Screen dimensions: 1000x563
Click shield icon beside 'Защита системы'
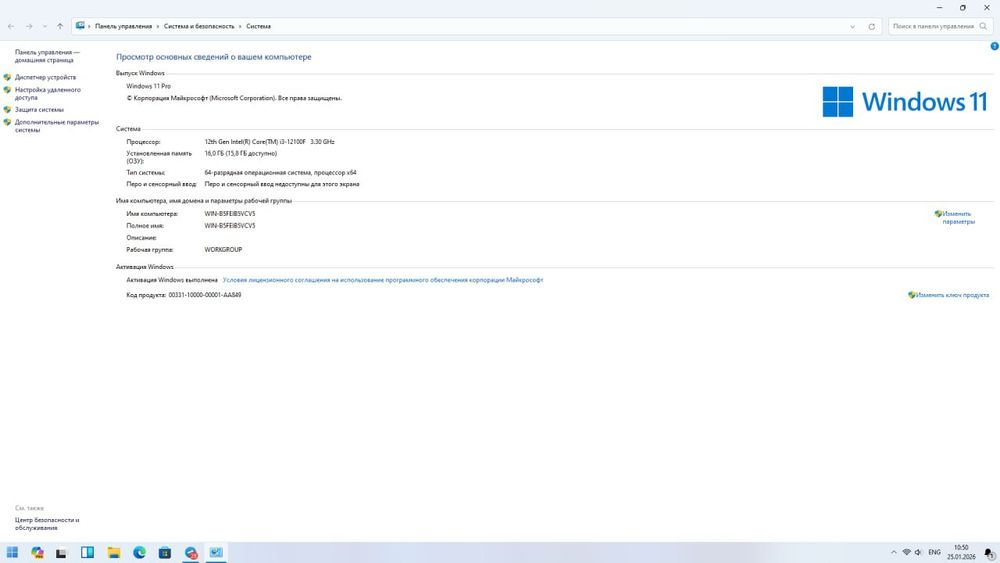(8, 110)
